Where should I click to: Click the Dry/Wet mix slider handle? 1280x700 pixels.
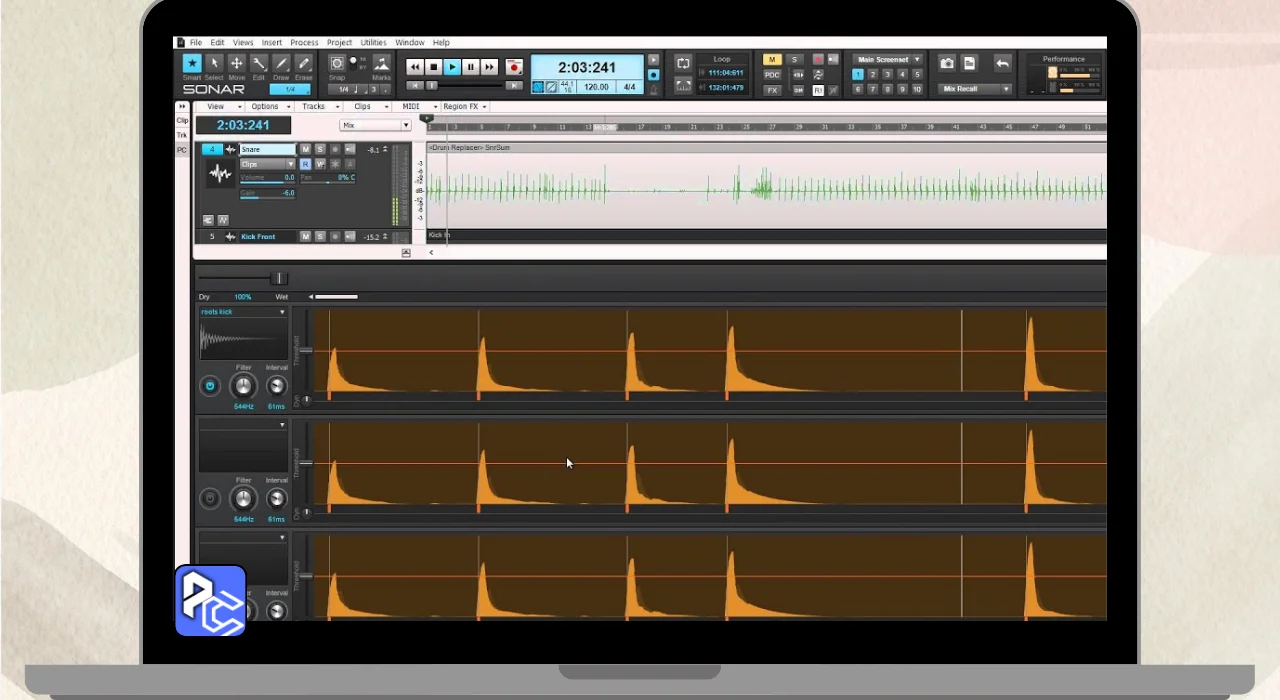280,278
